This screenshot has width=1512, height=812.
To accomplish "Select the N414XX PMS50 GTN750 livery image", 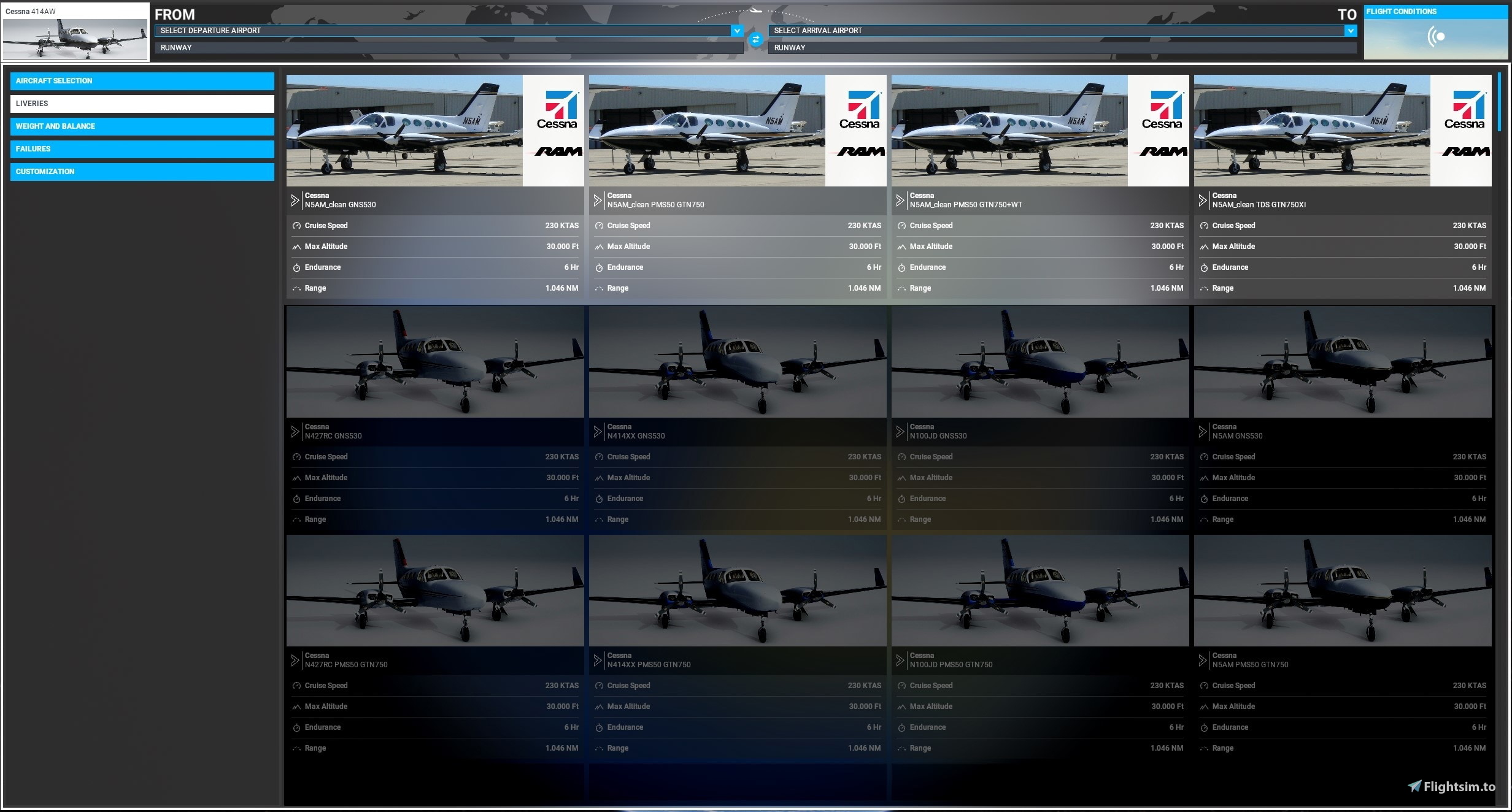I will pos(738,591).
